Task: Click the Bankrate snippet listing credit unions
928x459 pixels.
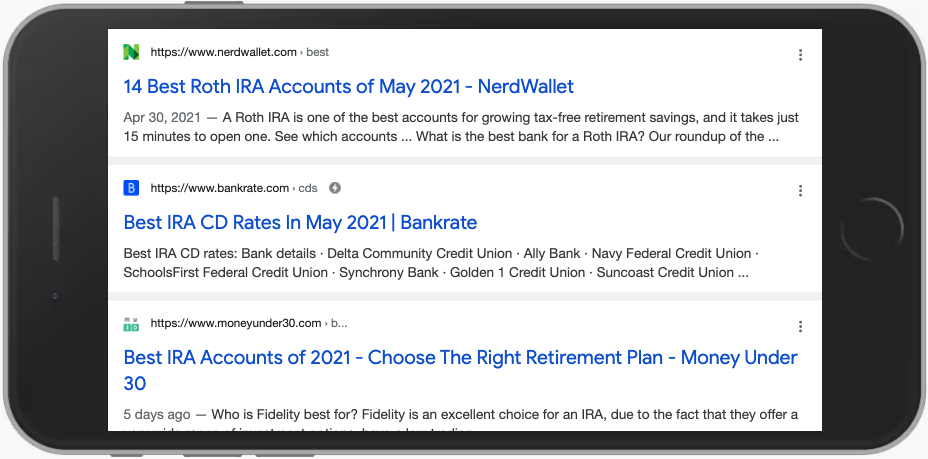Action: 440,263
